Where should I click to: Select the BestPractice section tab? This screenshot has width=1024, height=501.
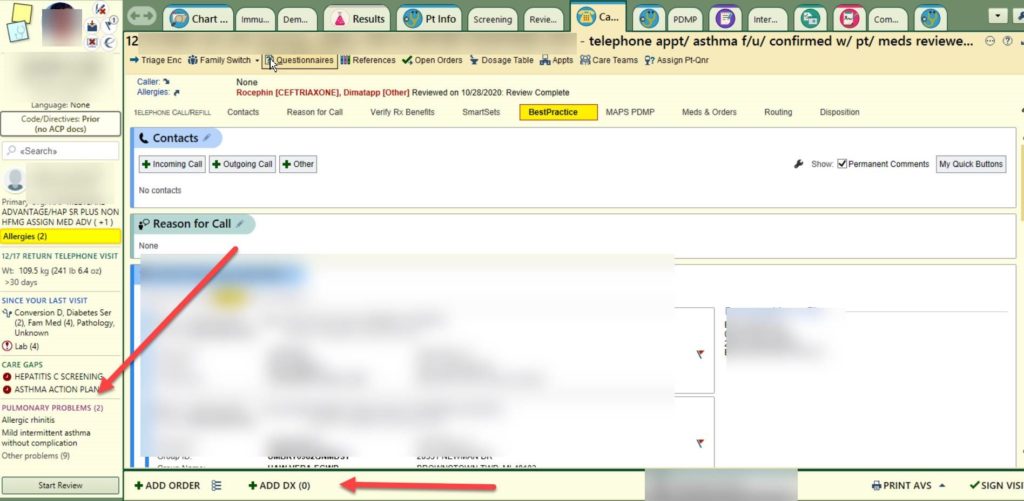coord(557,112)
